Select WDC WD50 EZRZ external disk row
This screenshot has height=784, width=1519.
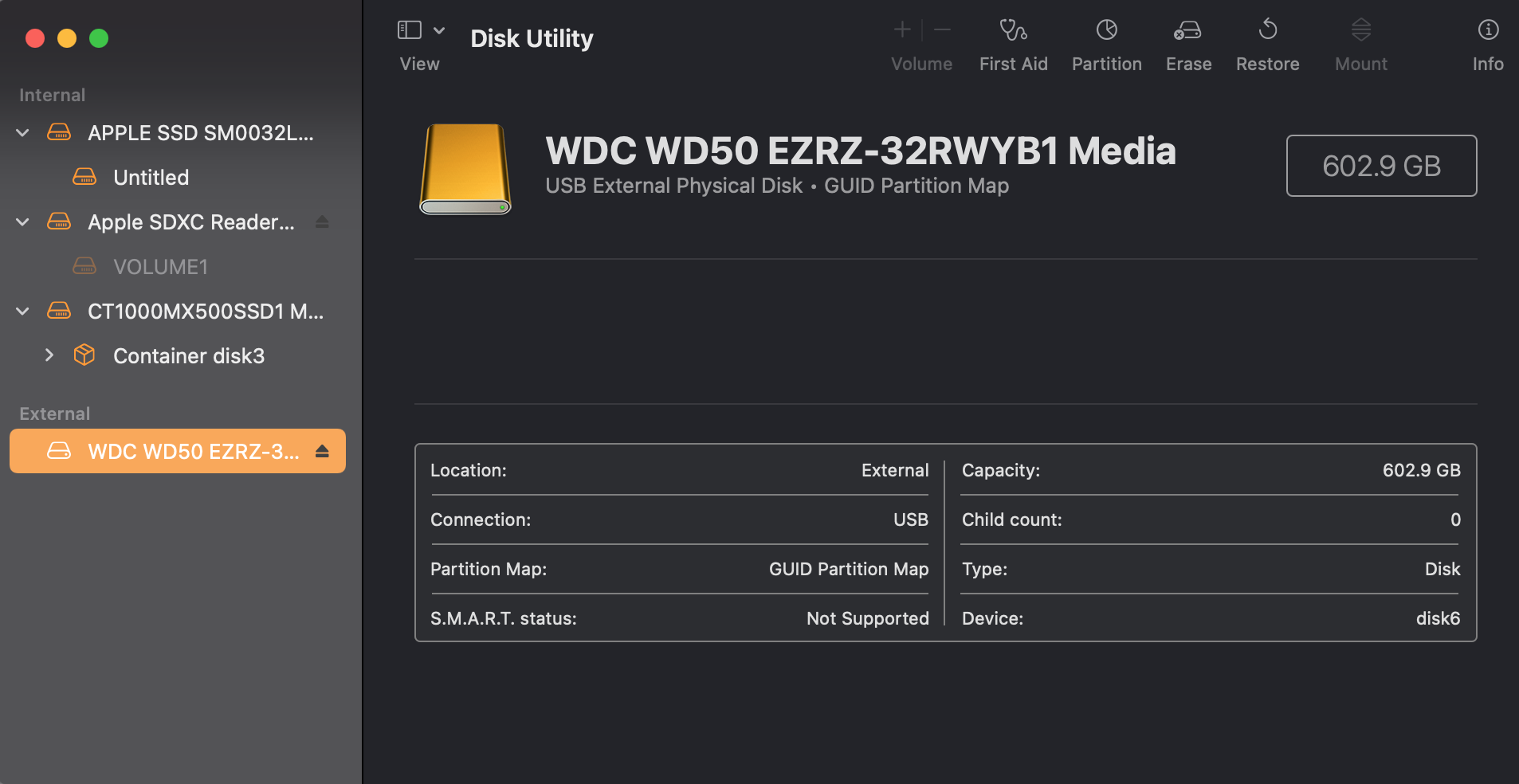pyautogui.click(x=178, y=451)
